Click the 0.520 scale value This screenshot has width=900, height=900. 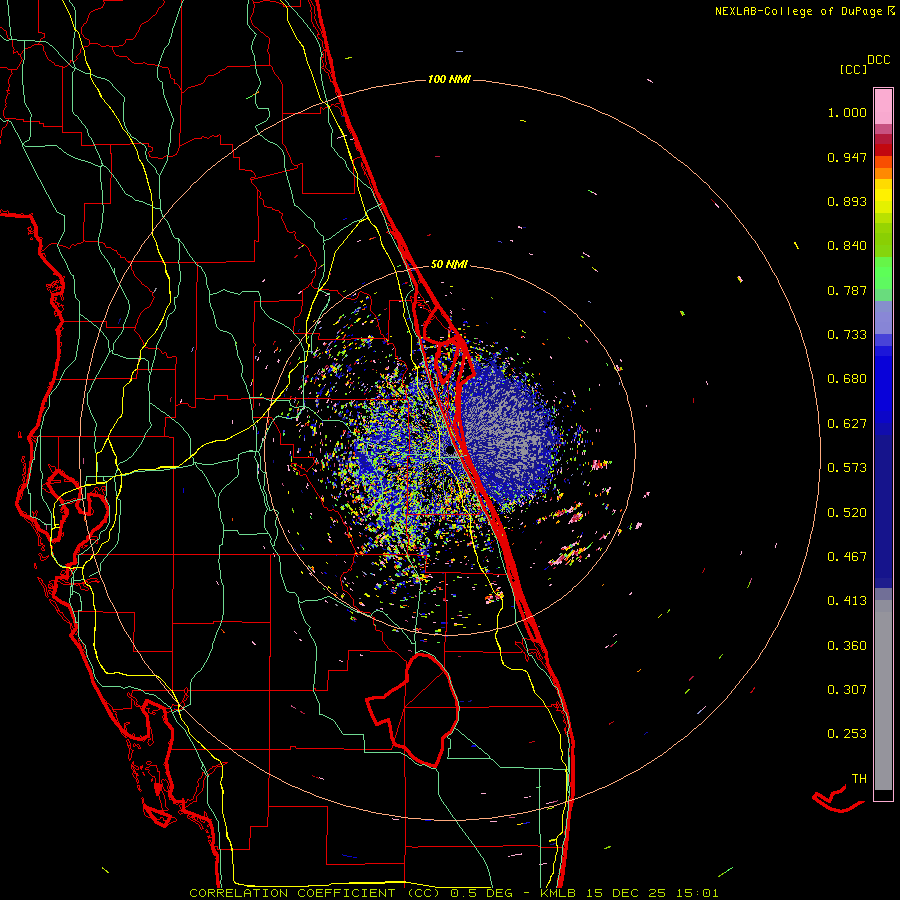847,513
